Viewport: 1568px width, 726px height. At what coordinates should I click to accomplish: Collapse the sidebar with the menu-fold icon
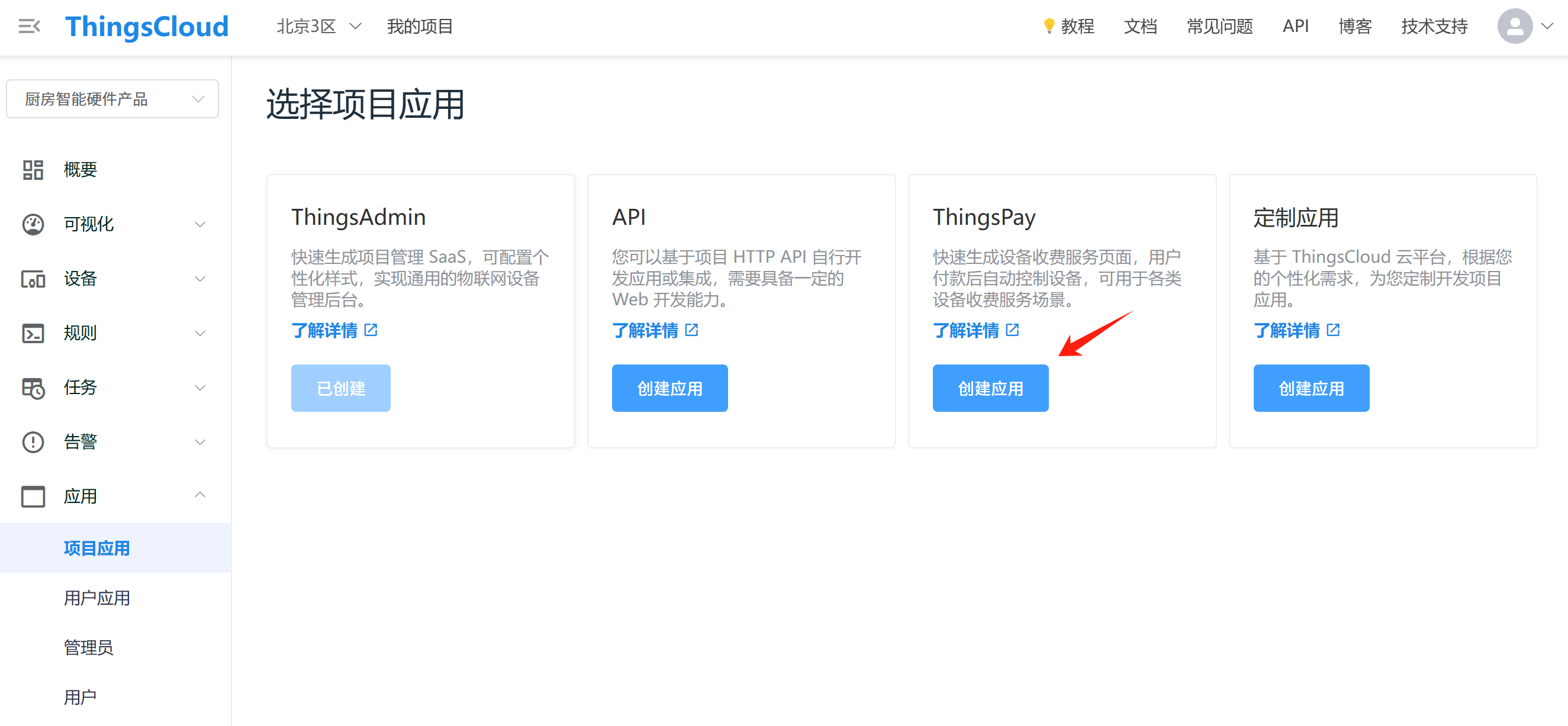coord(29,27)
